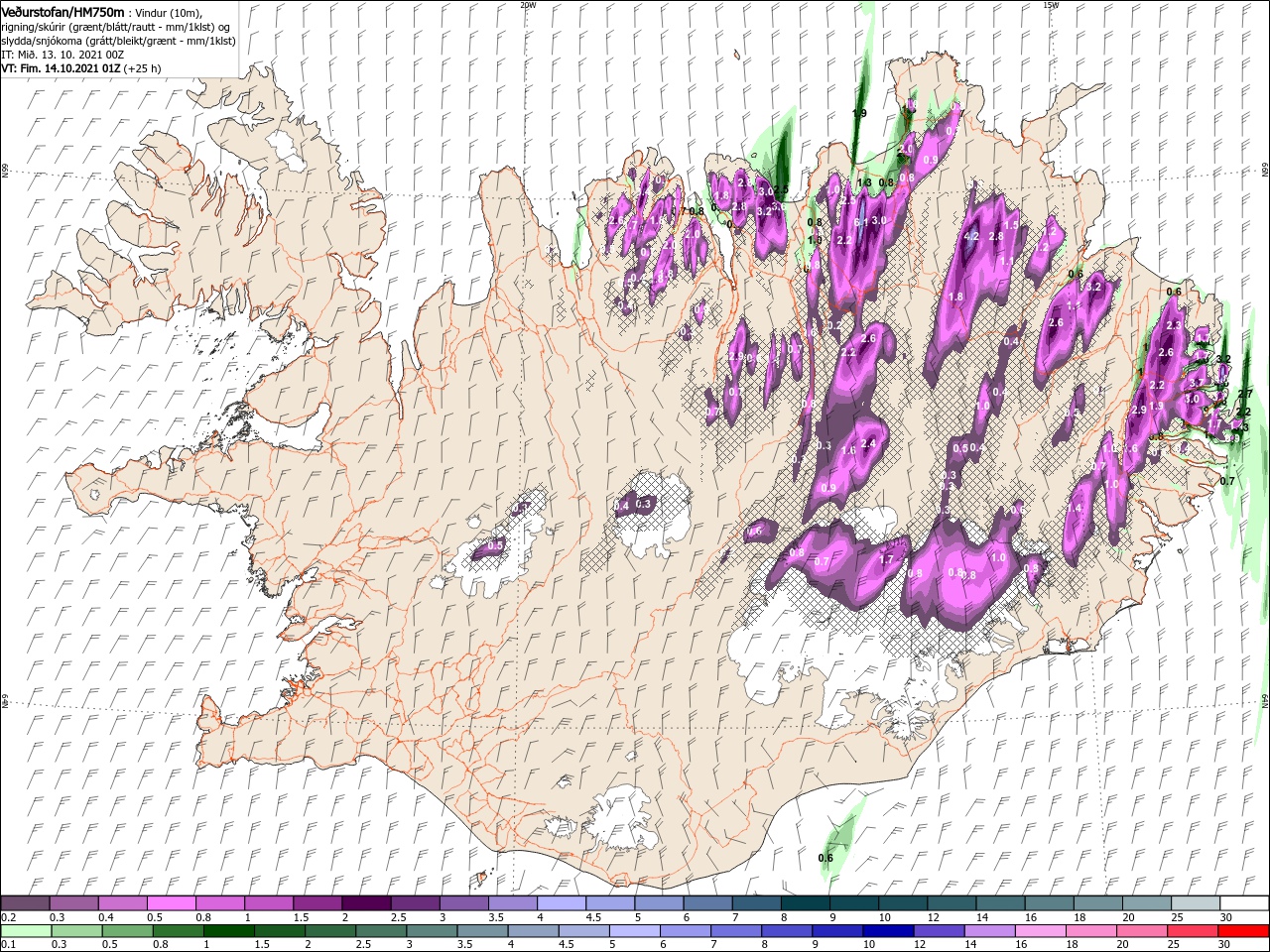Click the '2.4' snowfall value on map
Viewport: 1270px width, 952px height.
pos(869,443)
